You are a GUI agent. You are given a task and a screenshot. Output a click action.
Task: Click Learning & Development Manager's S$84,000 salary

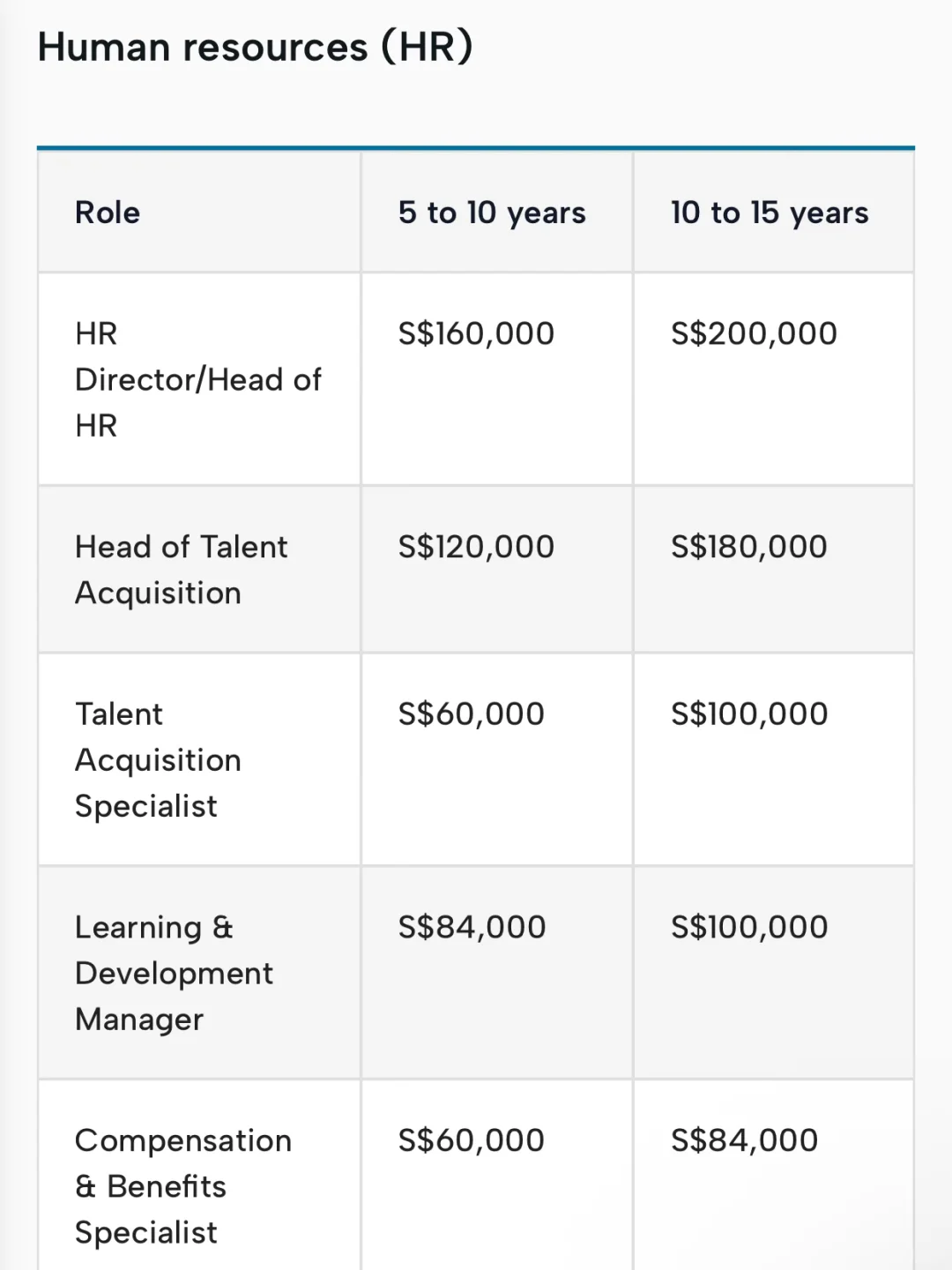pyautogui.click(x=472, y=927)
